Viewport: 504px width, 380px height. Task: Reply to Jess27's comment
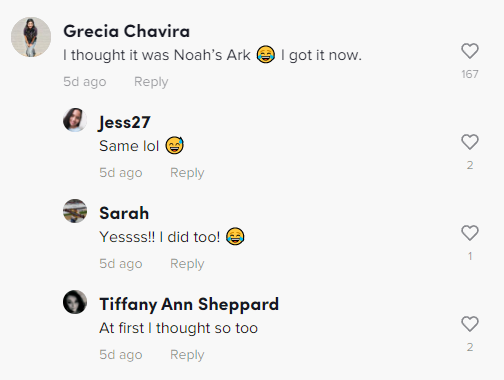(187, 173)
